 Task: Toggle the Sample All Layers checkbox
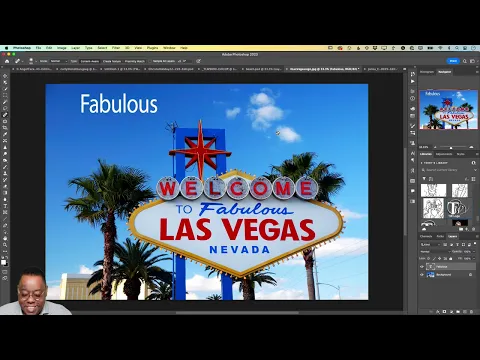[x=150, y=61]
